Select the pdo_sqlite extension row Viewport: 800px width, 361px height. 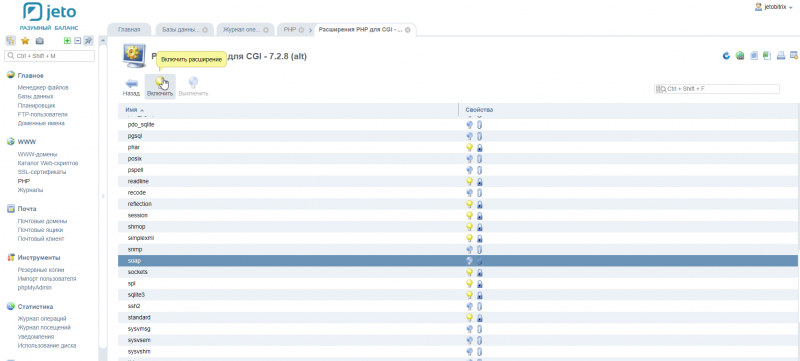click(458, 124)
